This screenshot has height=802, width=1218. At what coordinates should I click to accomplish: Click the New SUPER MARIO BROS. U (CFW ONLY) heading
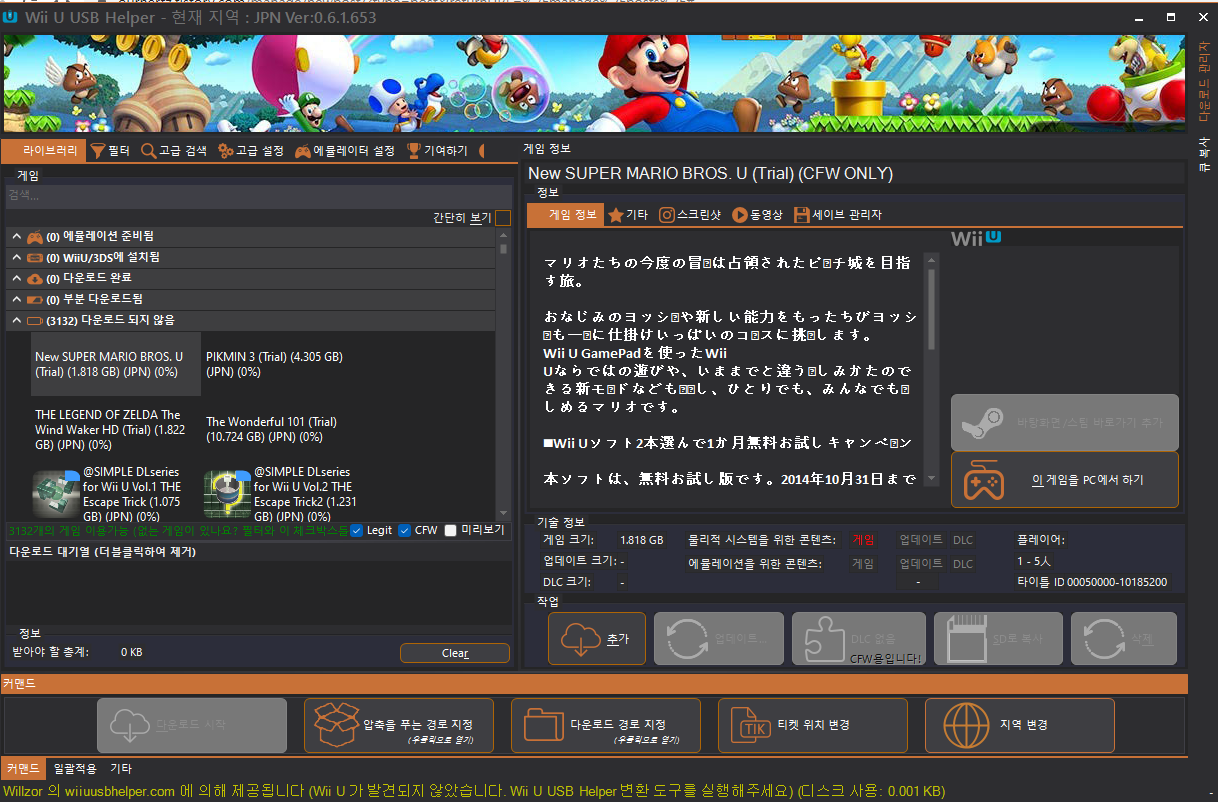(x=709, y=174)
